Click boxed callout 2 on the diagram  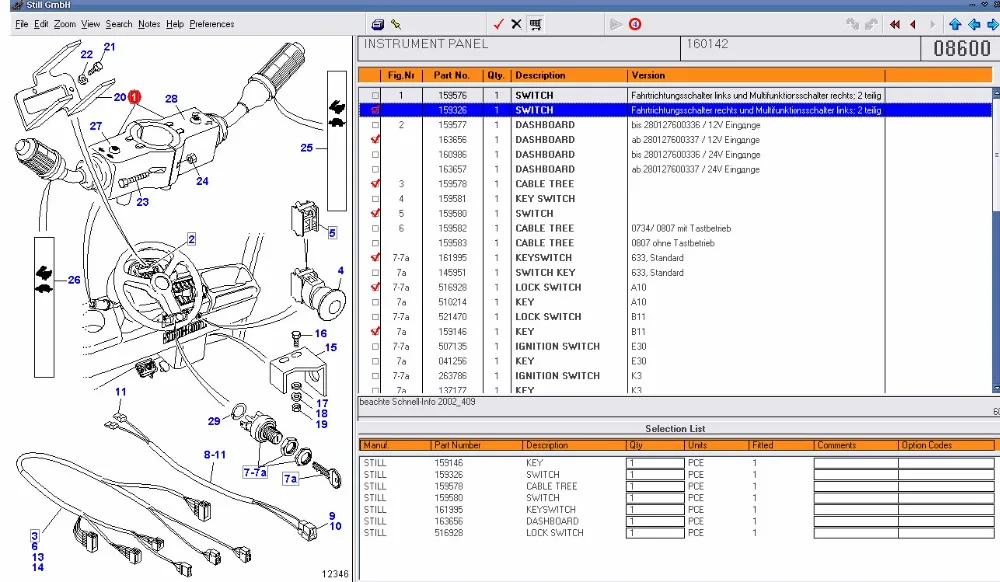191,239
